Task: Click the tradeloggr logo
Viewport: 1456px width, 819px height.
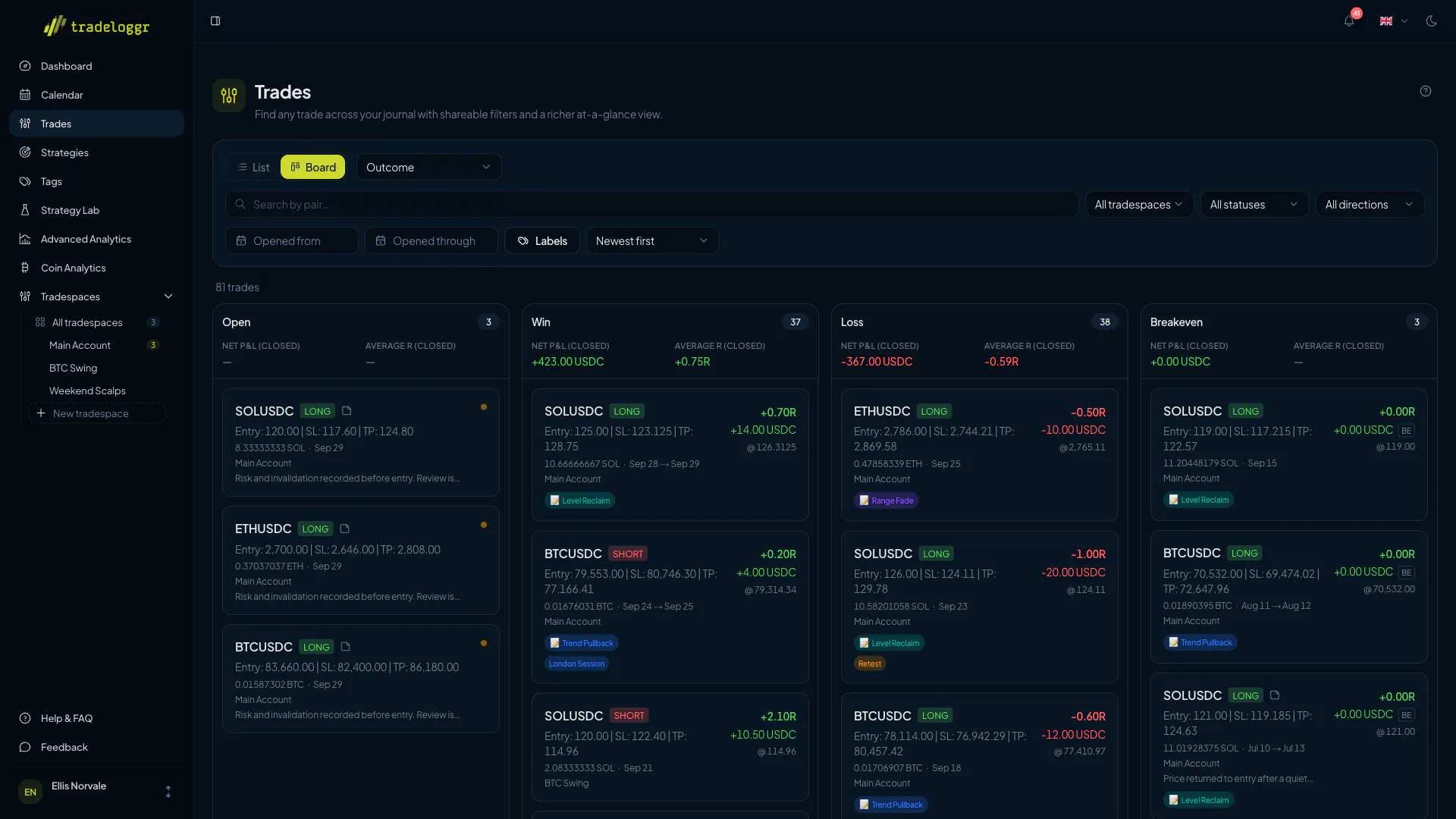Action: click(96, 27)
